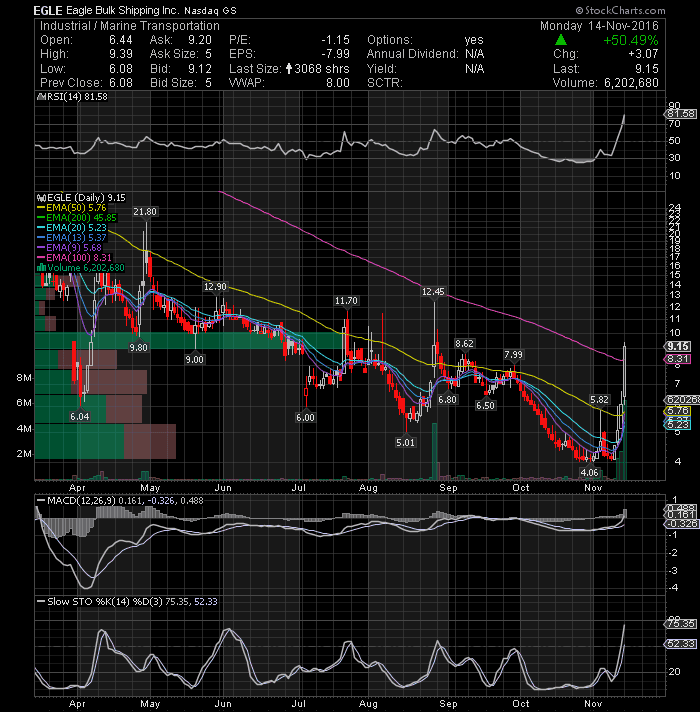Click the 9.00 price annotation

click(x=194, y=360)
